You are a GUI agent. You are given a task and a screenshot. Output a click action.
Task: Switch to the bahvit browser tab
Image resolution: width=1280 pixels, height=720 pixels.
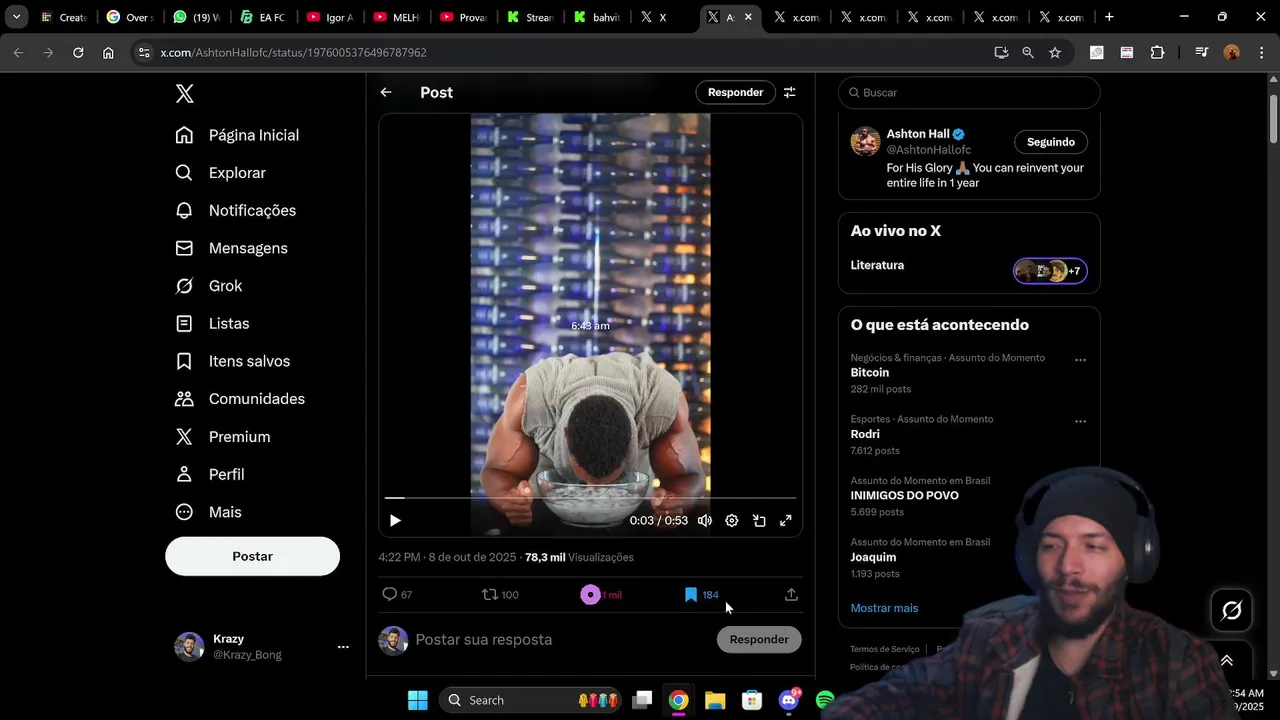(x=597, y=17)
